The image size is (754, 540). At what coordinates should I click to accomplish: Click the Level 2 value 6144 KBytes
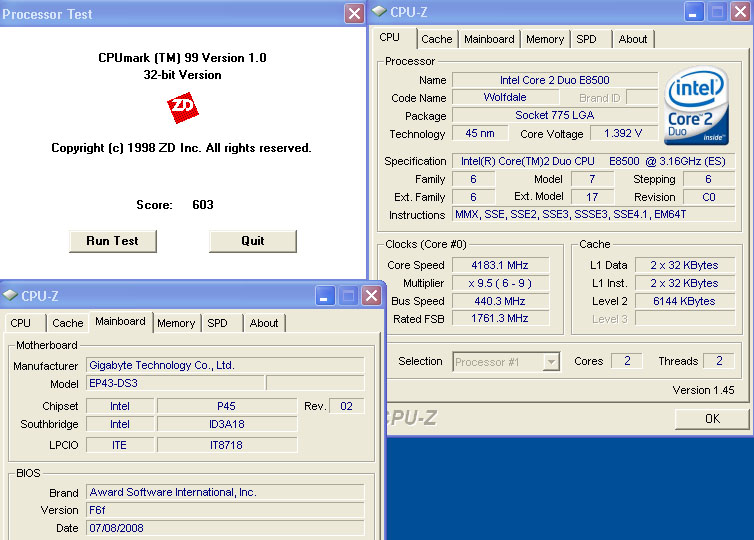coord(684,301)
